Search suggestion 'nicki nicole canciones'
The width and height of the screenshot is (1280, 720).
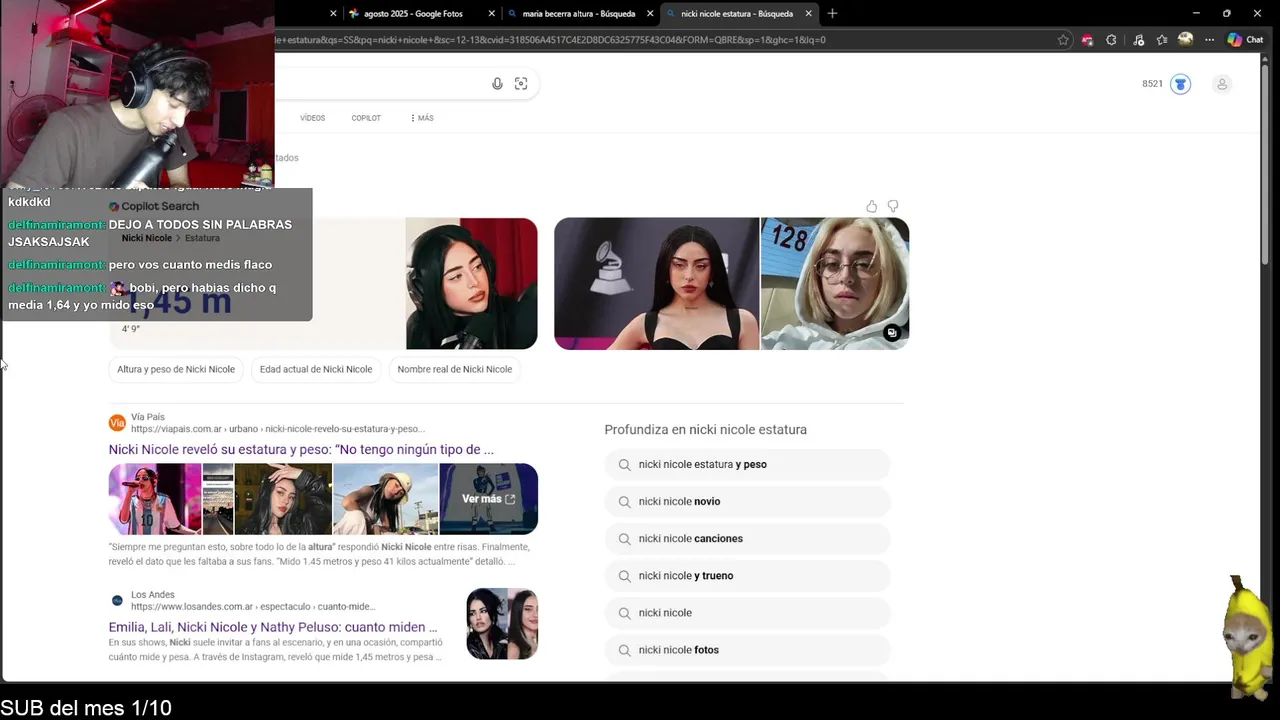coord(747,538)
